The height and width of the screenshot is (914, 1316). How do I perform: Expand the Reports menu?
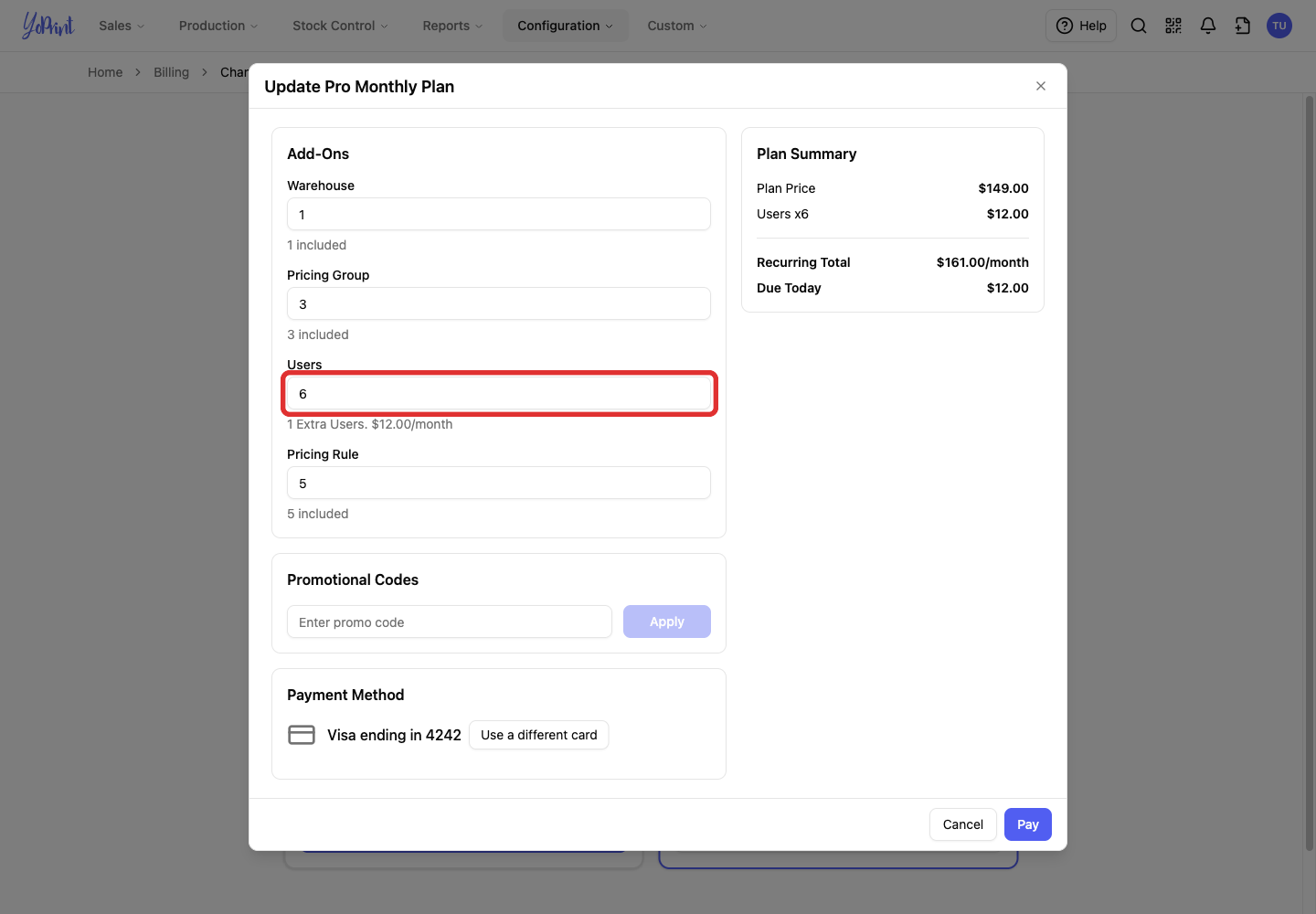tap(452, 26)
